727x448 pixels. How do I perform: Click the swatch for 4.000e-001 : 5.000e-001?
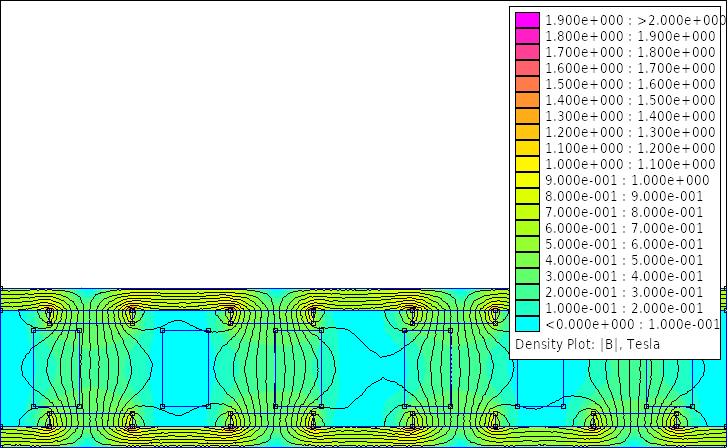(x=527, y=260)
